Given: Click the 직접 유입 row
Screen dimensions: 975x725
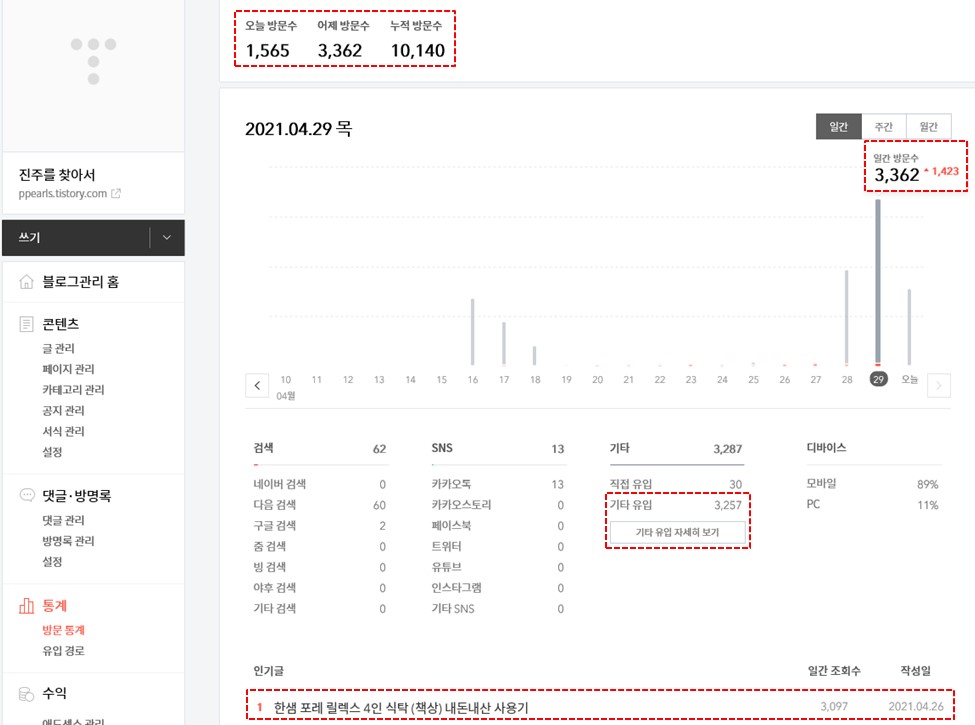Looking at the screenshot, I should click(676, 484).
